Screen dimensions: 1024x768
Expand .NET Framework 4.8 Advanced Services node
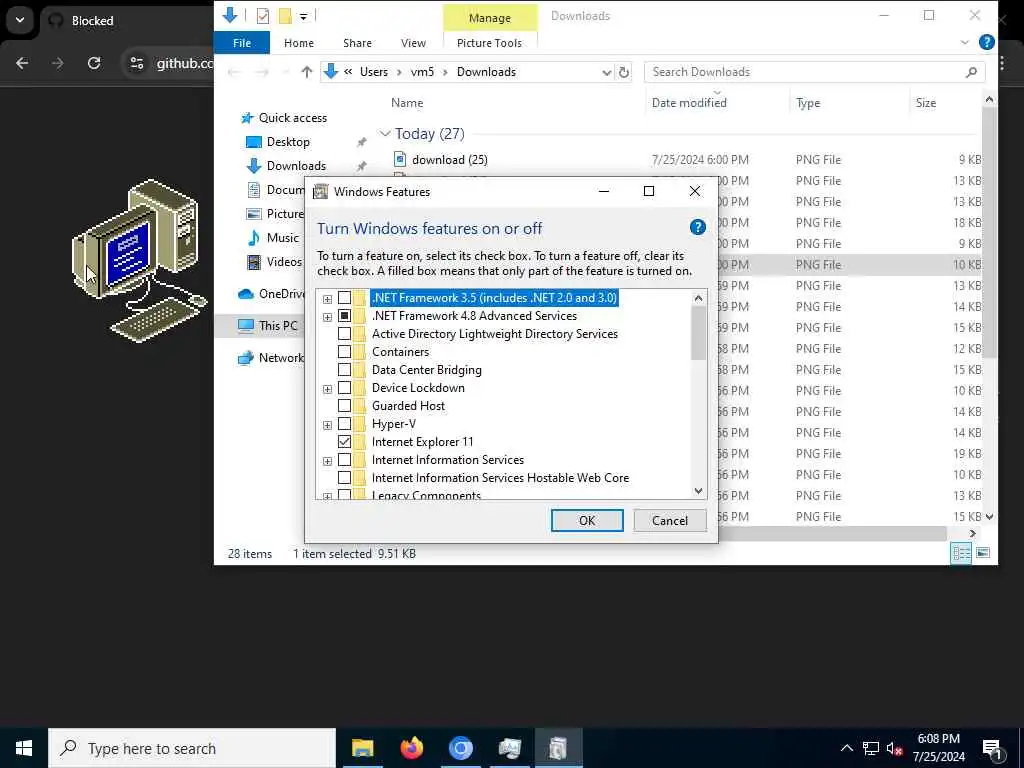pos(327,317)
